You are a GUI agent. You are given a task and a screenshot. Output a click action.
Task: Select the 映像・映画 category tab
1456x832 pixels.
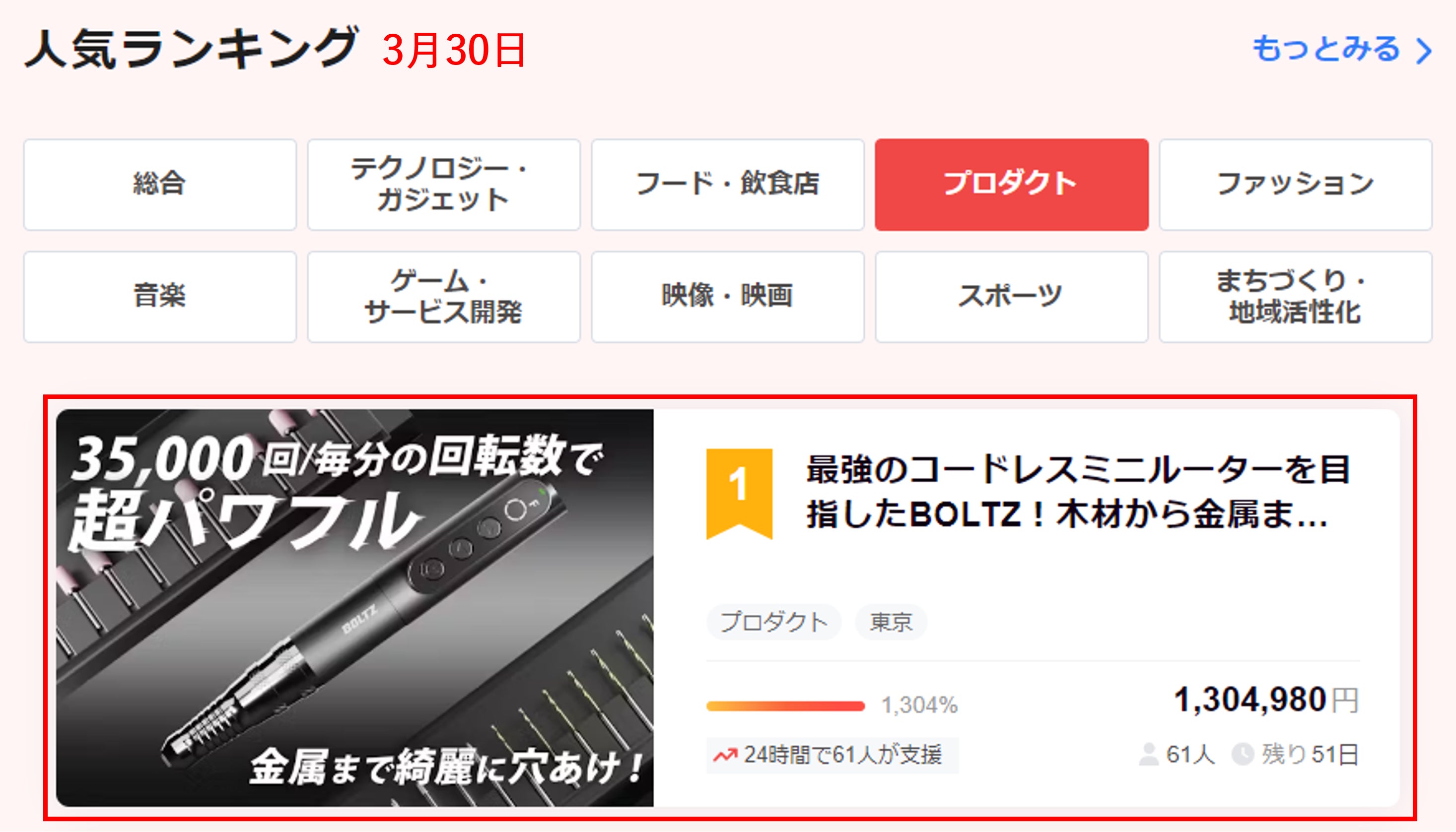pyautogui.click(x=728, y=297)
